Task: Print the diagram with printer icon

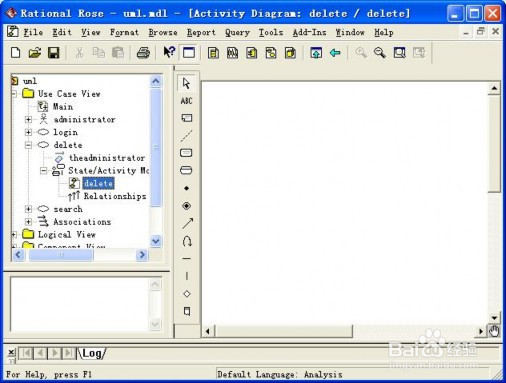Action: [143, 53]
